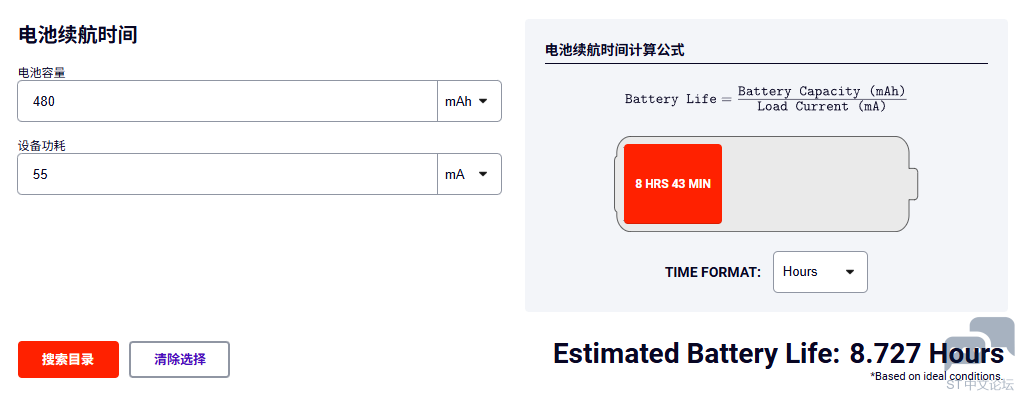This screenshot has width=1023, height=400.
Task: Click the Battery Life formula equation
Action: [765, 98]
